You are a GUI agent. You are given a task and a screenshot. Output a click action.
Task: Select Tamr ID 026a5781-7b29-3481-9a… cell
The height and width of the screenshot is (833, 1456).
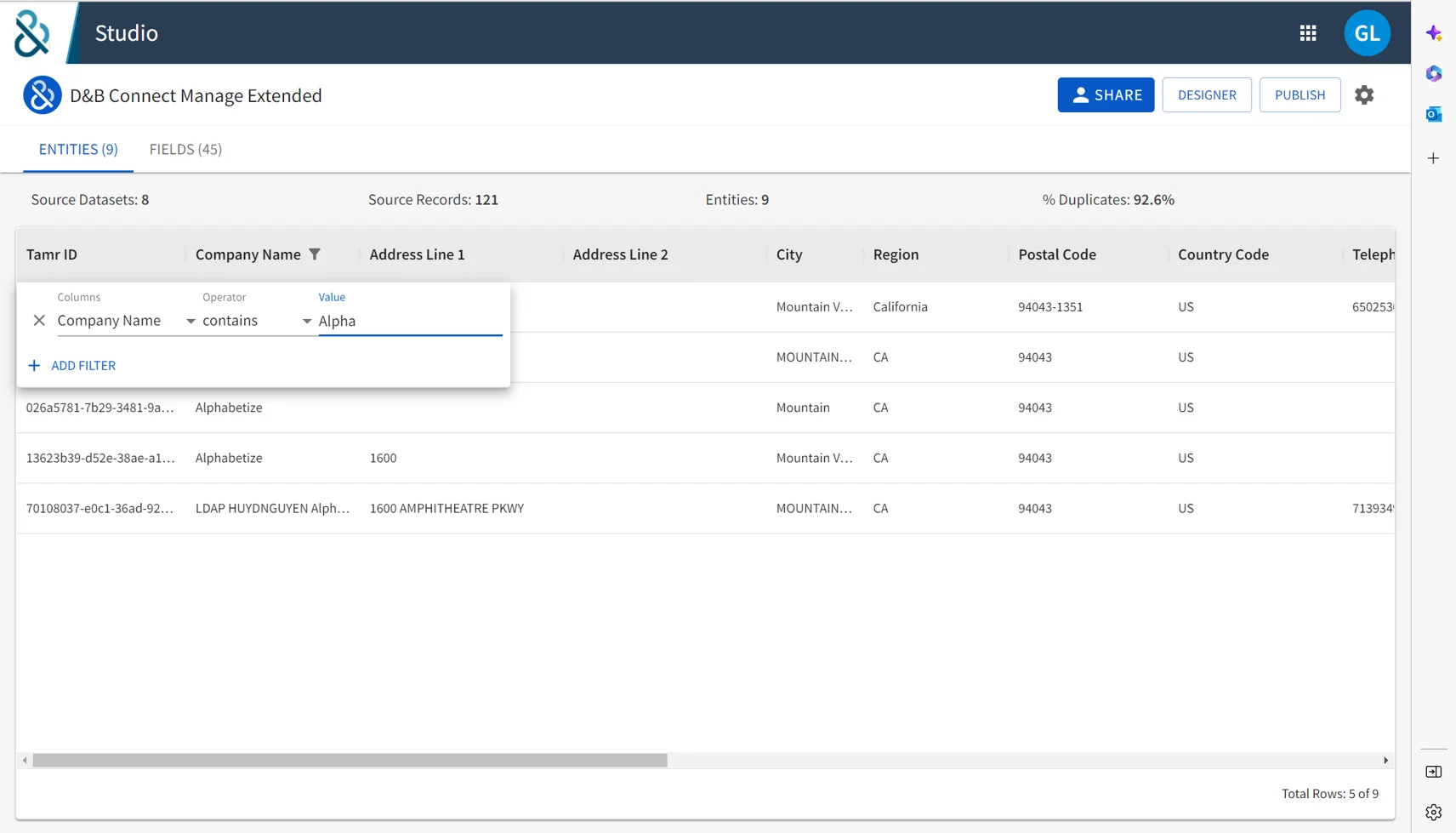coord(100,408)
